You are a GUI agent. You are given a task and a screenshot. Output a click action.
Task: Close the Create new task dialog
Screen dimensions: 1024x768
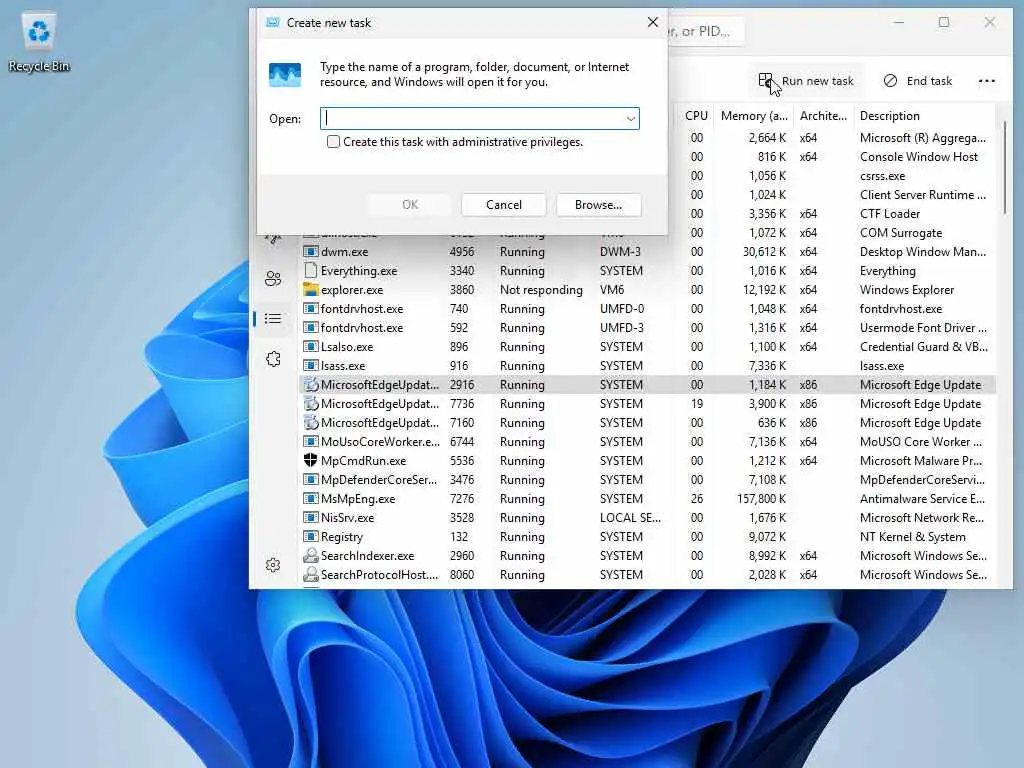click(x=652, y=22)
